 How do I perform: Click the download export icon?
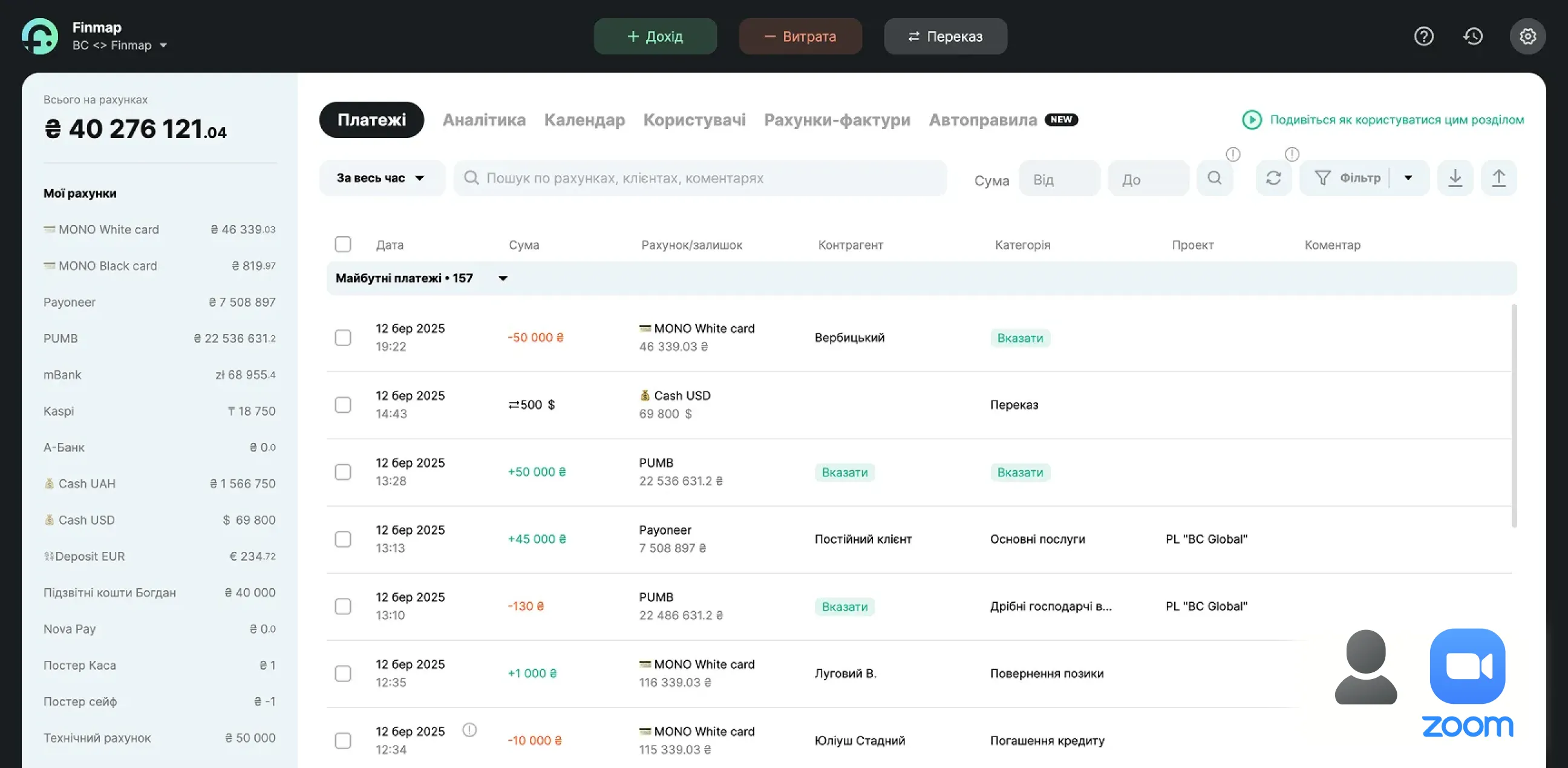[x=1455, y=178]
